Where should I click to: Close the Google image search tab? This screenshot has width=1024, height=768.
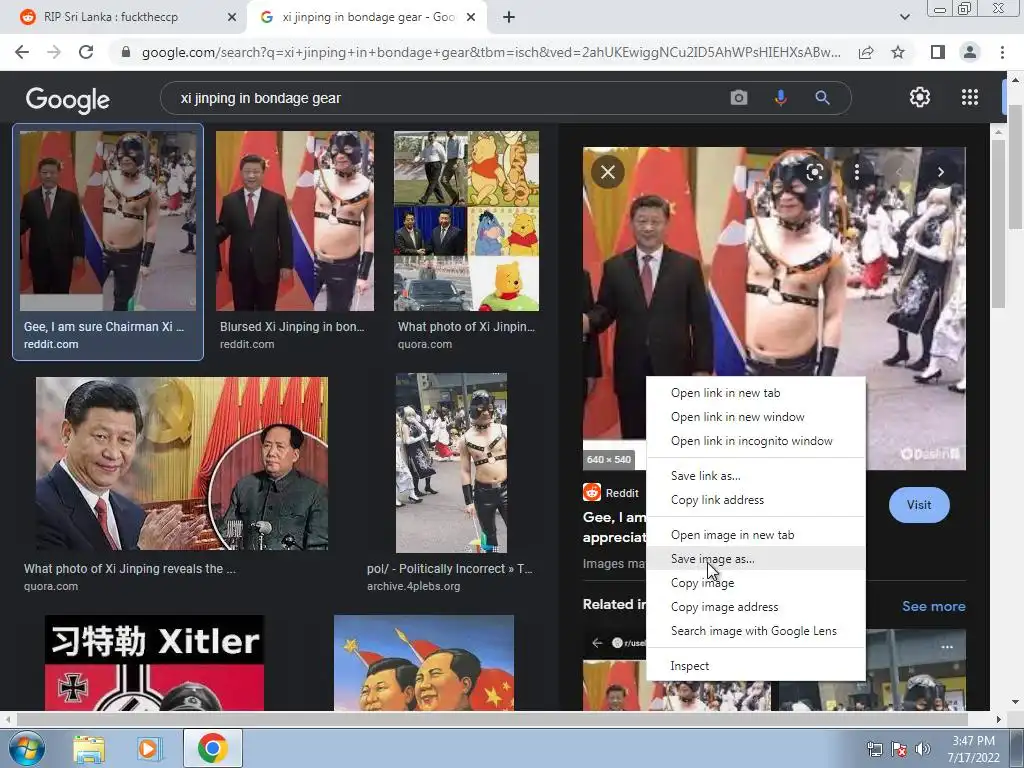[470, 18]
